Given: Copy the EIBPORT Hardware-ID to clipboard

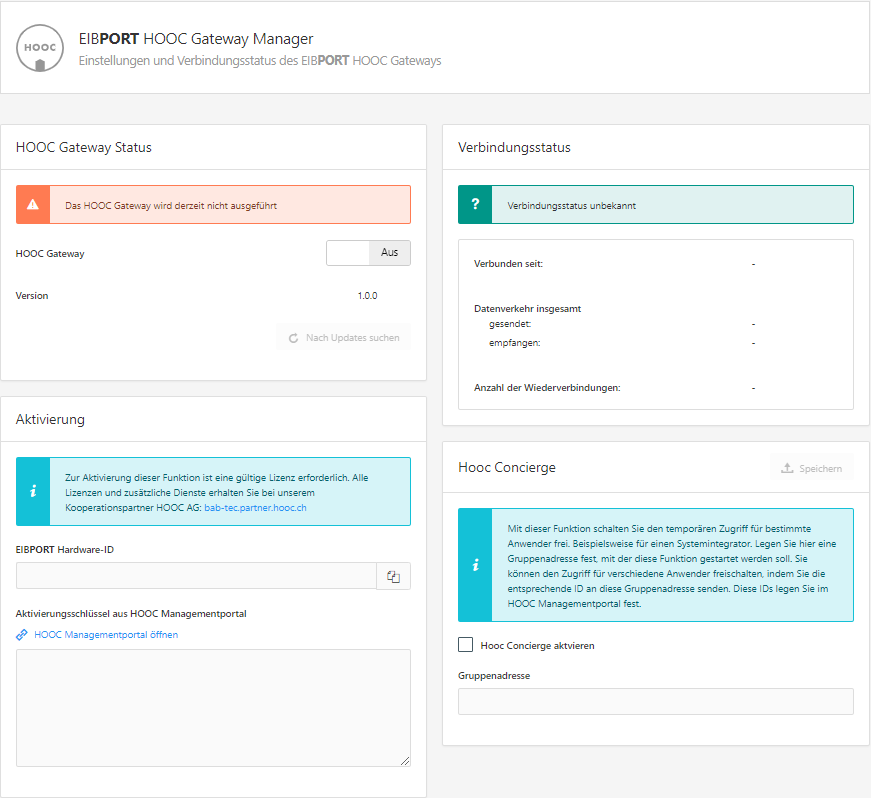Looking at the screenshot, I should (393, 576).
